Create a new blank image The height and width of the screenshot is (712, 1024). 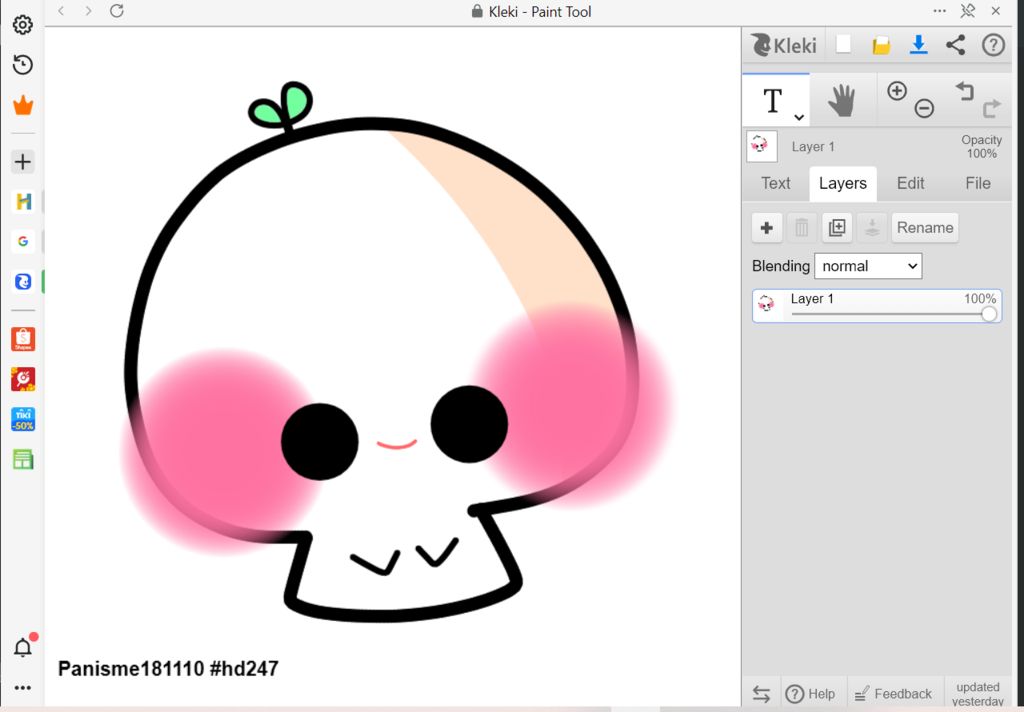[844, 45]
